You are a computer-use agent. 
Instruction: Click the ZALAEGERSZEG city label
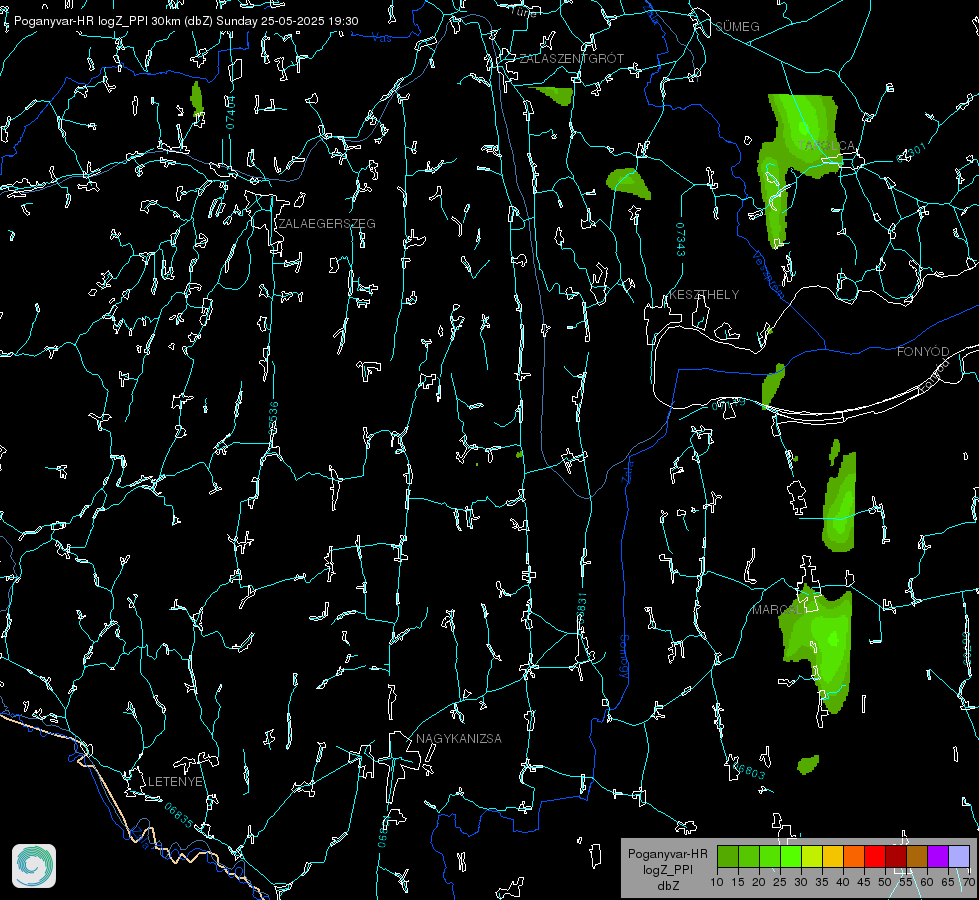coord(327,224)
